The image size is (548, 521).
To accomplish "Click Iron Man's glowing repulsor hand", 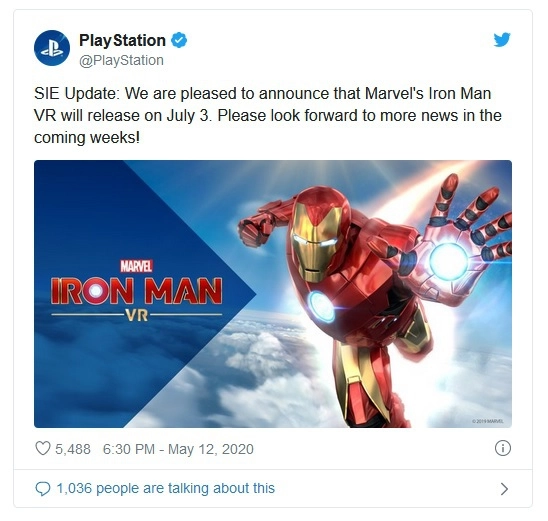I will coord(449,261).
